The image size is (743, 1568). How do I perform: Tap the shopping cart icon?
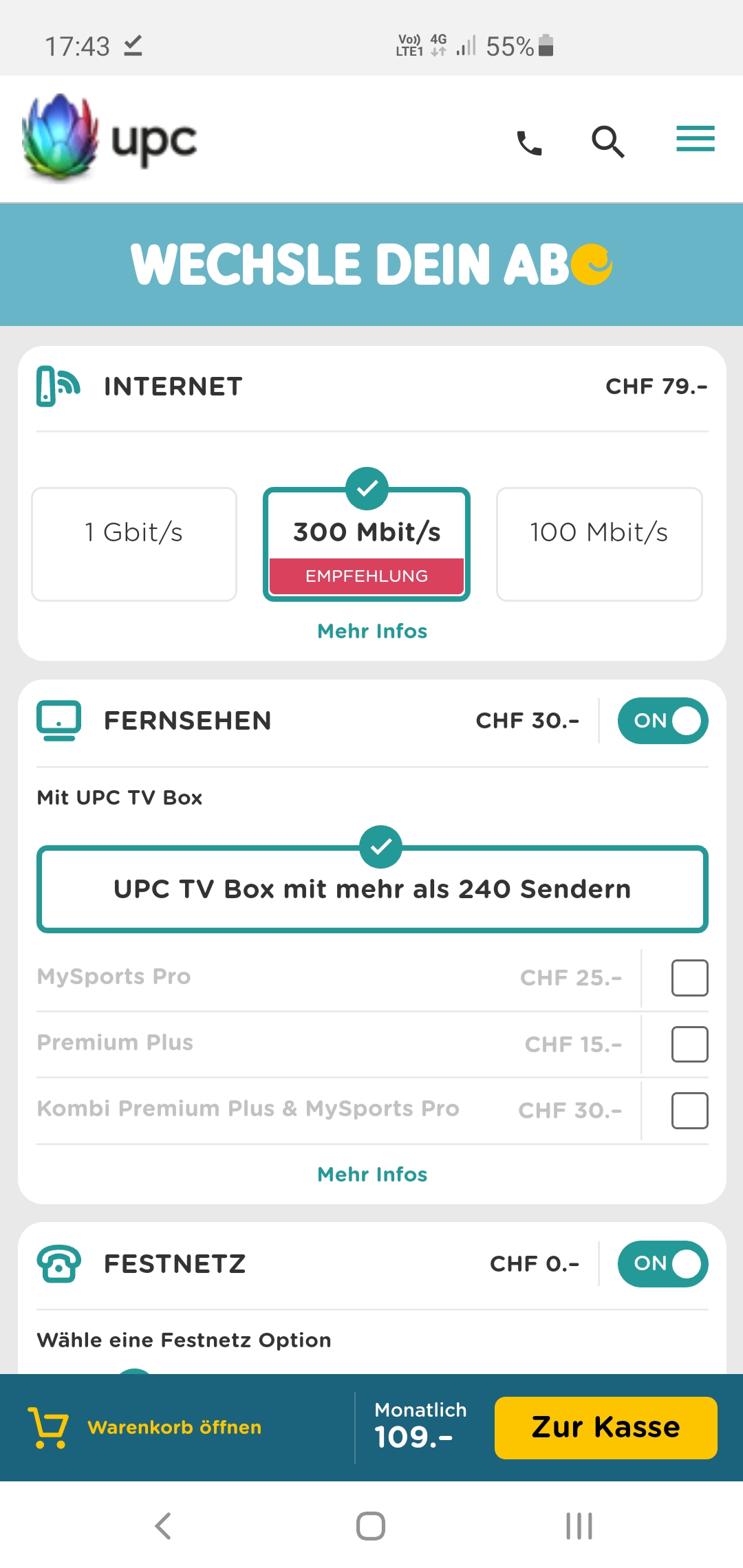click(48, 1427)
